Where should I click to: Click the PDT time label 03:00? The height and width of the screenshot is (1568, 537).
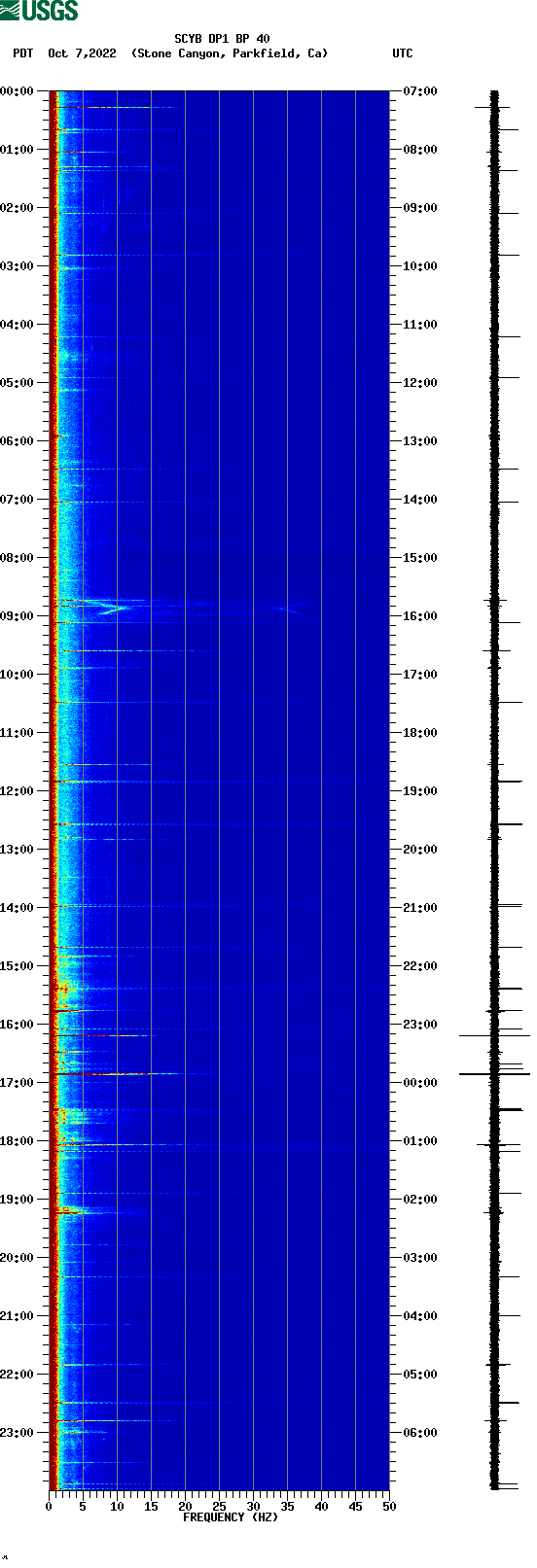click(18, 266)
